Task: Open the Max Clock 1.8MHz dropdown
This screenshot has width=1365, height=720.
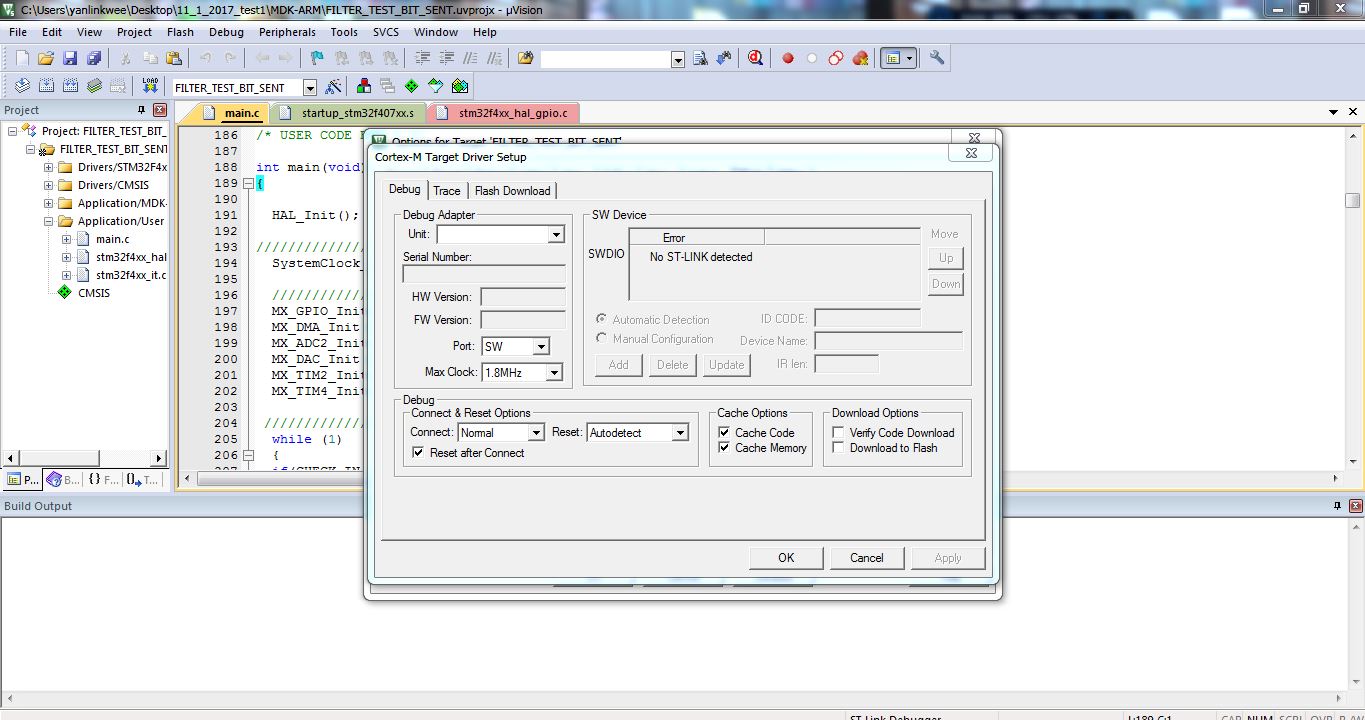Action: (x=554, y=373)
